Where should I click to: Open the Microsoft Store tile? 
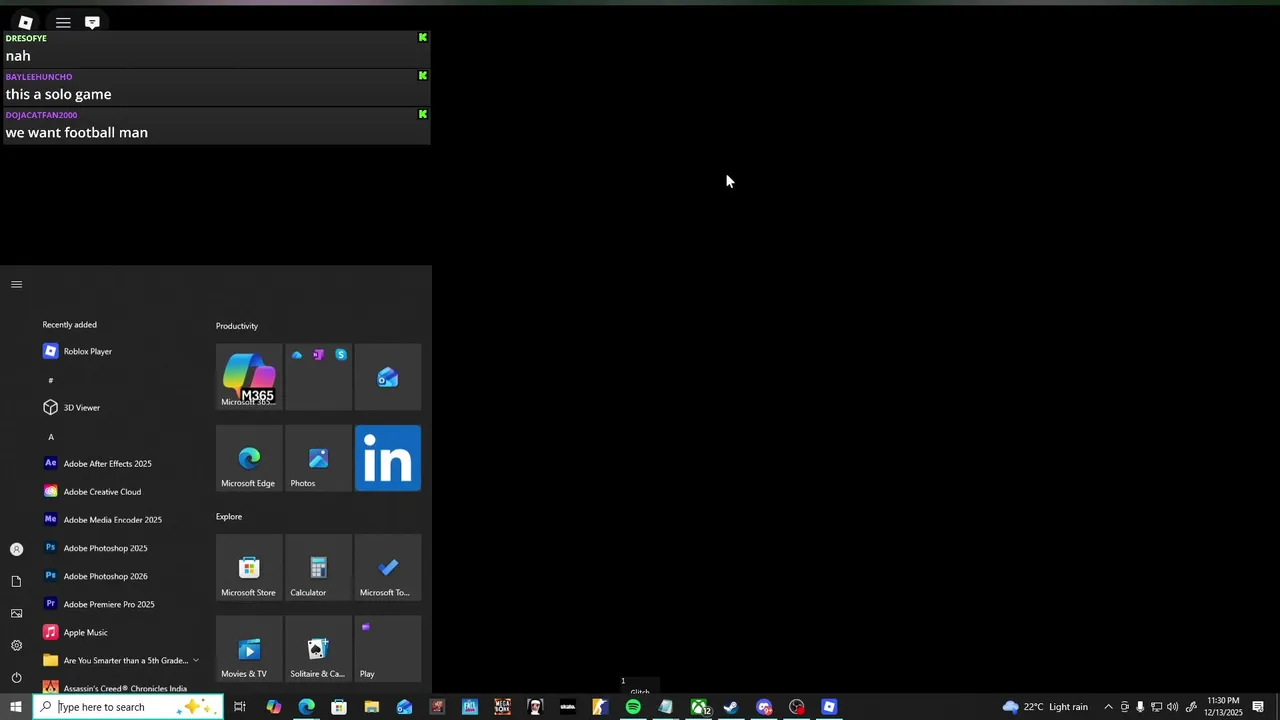[x=249, y=568]
